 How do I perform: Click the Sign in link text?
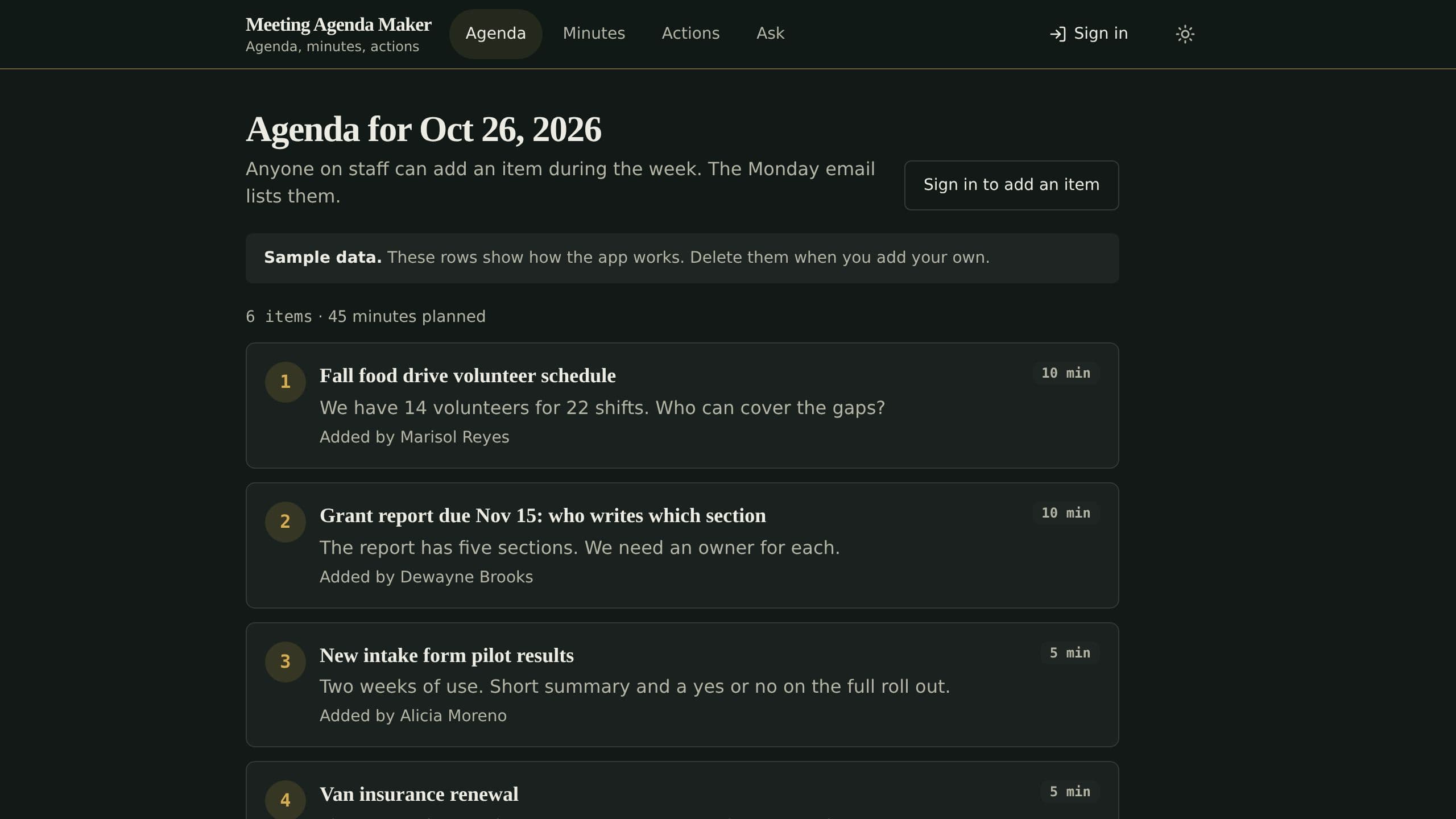[1101, 34]
